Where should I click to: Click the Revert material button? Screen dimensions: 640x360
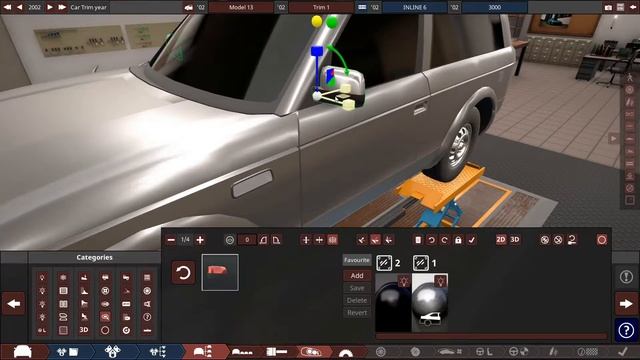357,313
